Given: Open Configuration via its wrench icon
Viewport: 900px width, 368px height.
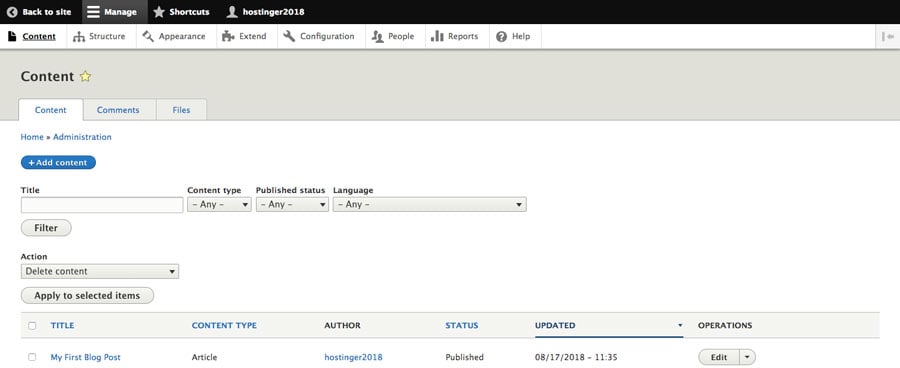Looking at the screenshot, I should tap(289, 36).
